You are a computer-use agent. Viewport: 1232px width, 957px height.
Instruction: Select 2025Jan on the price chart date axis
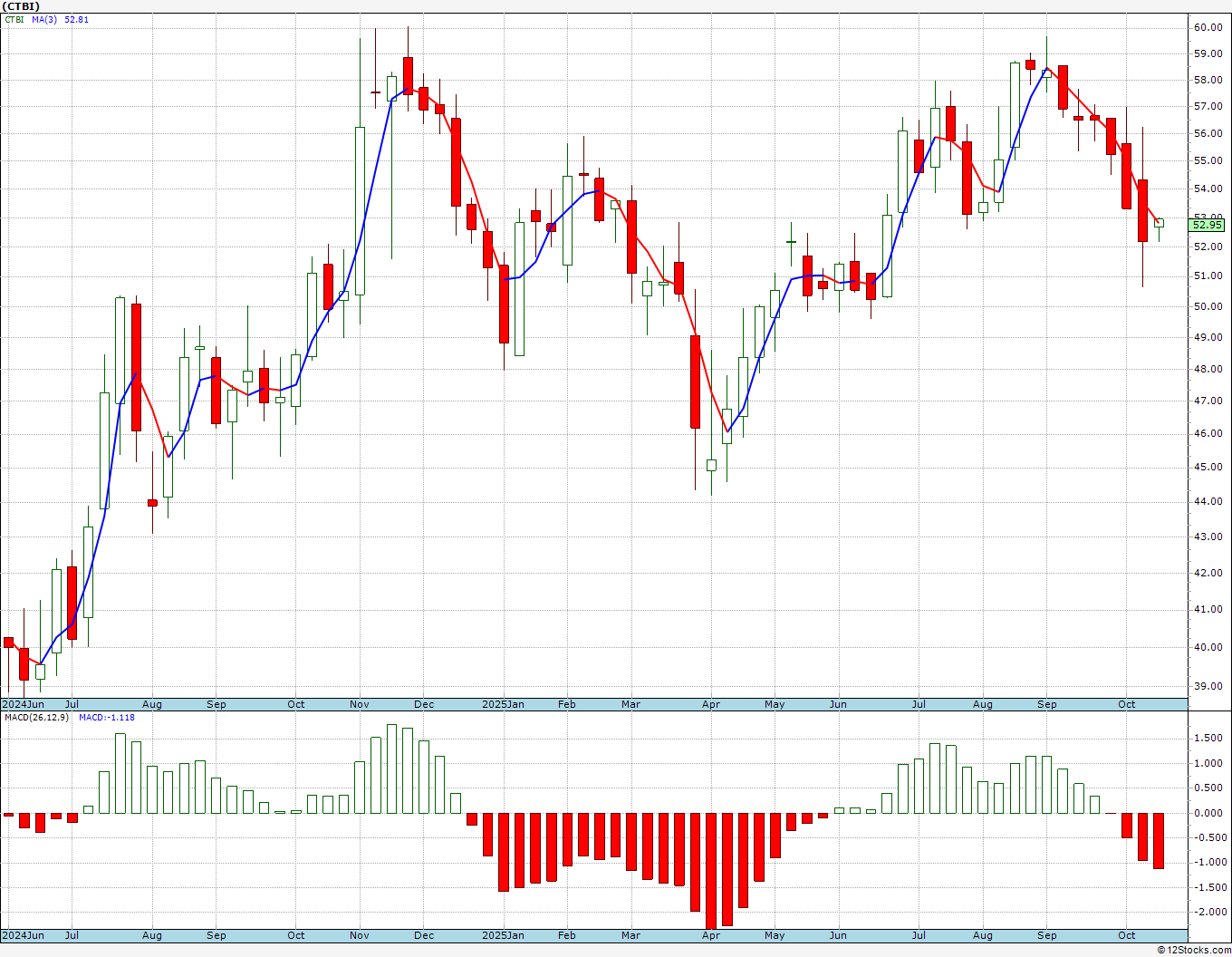click(x=503, y=704)
